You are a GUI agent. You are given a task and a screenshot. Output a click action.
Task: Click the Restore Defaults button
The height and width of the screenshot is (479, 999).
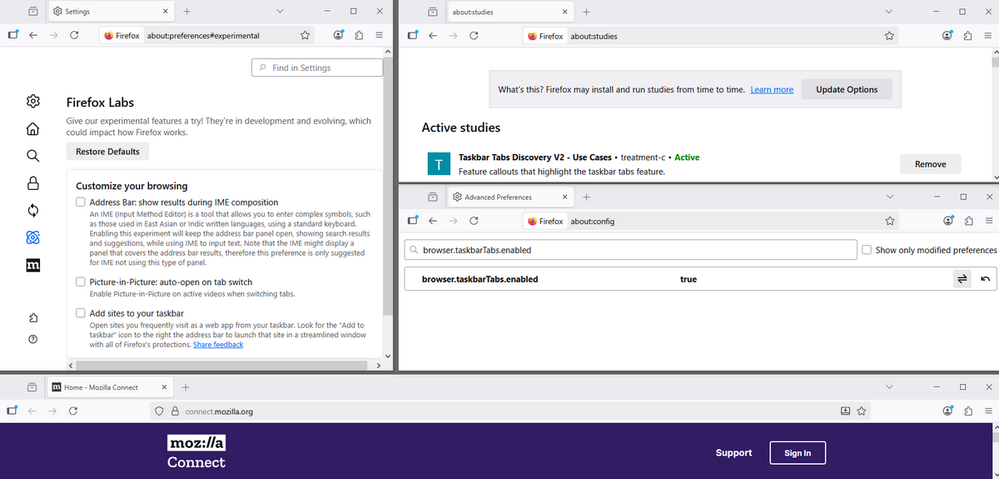click(x=108, y=152)
